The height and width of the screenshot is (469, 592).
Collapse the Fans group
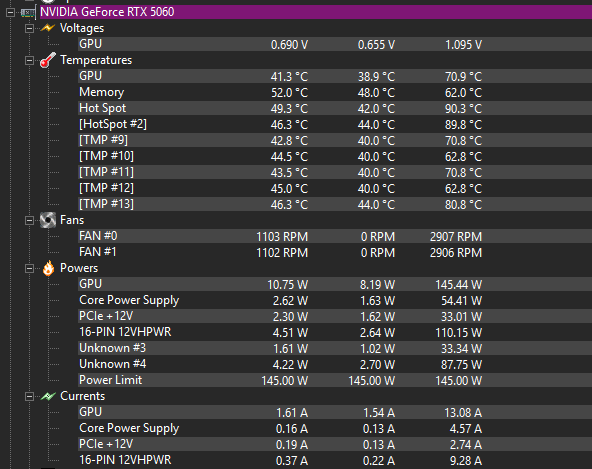coord(29,221)
